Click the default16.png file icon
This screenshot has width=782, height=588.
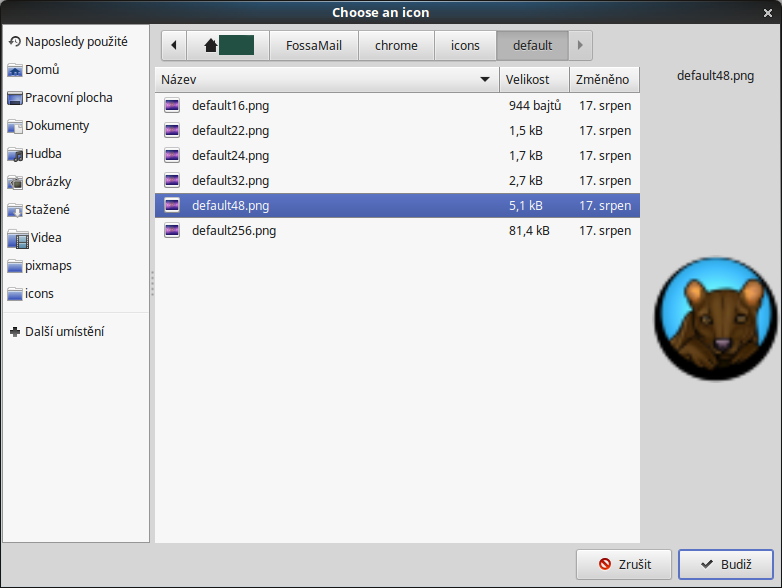tap(172, 105)
